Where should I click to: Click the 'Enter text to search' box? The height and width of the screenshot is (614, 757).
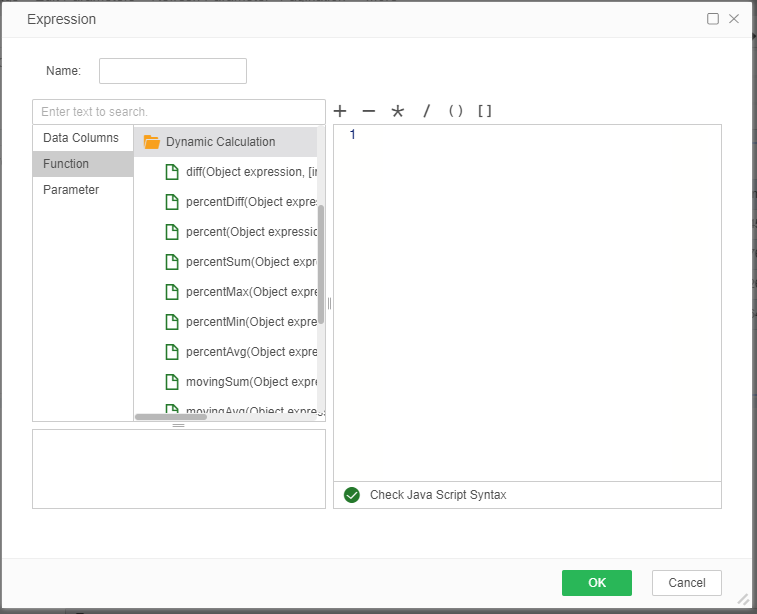(179, 112)
